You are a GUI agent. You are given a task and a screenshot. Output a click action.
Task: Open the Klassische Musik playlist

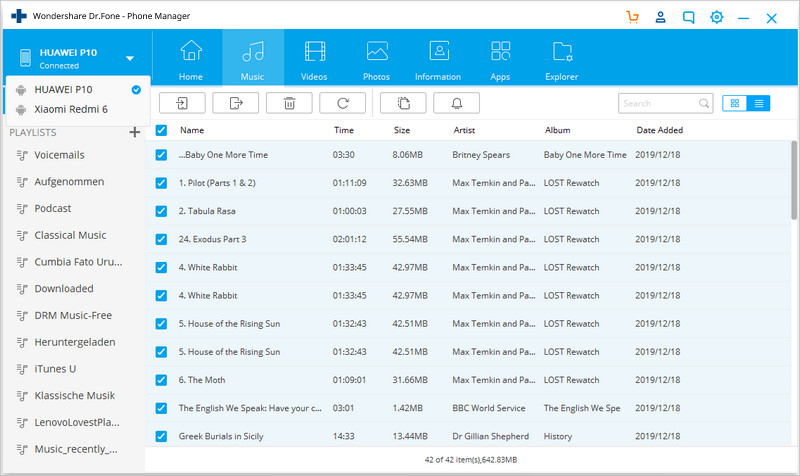pos(72,395)
